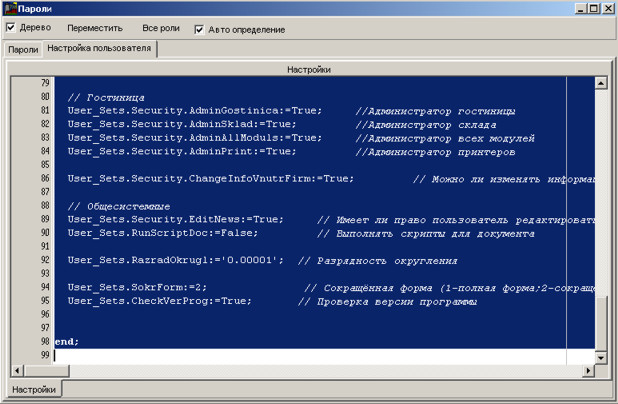
Task: Minimize the "Пароли" window
Action: 580,8
